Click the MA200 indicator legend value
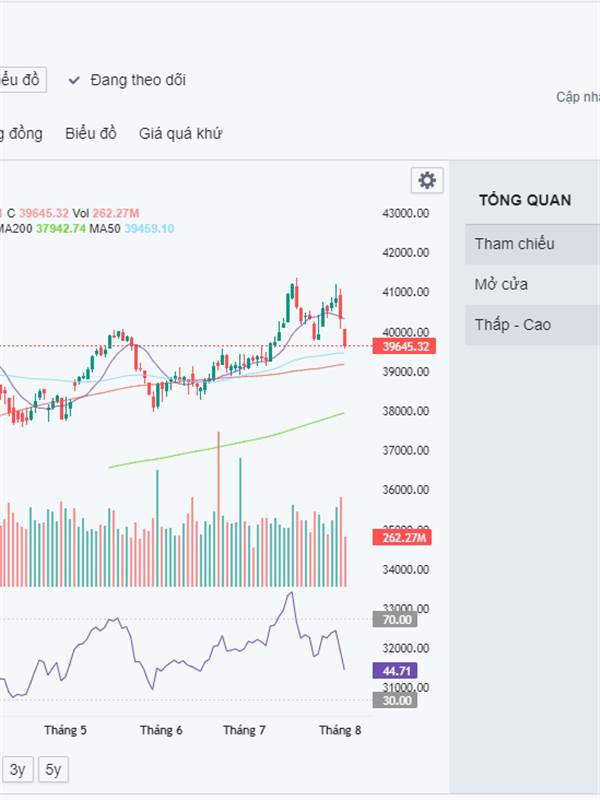 (x=61, y=229)
